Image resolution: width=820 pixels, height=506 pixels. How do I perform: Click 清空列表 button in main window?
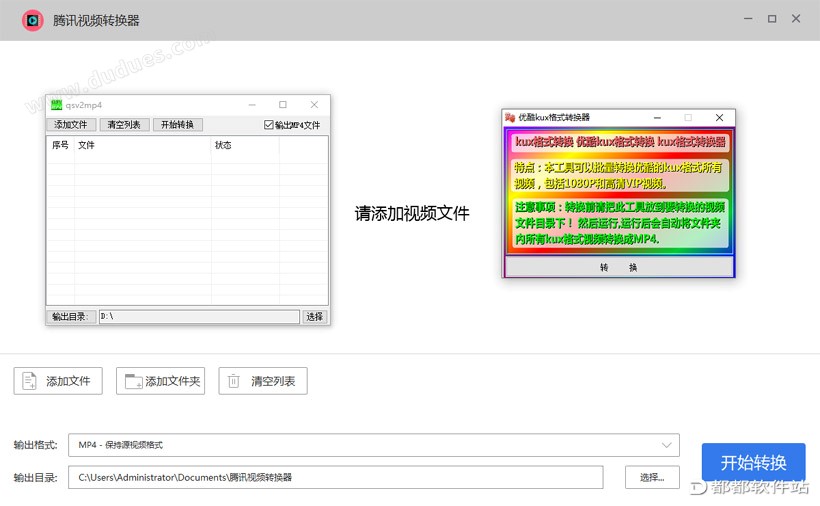263,381
